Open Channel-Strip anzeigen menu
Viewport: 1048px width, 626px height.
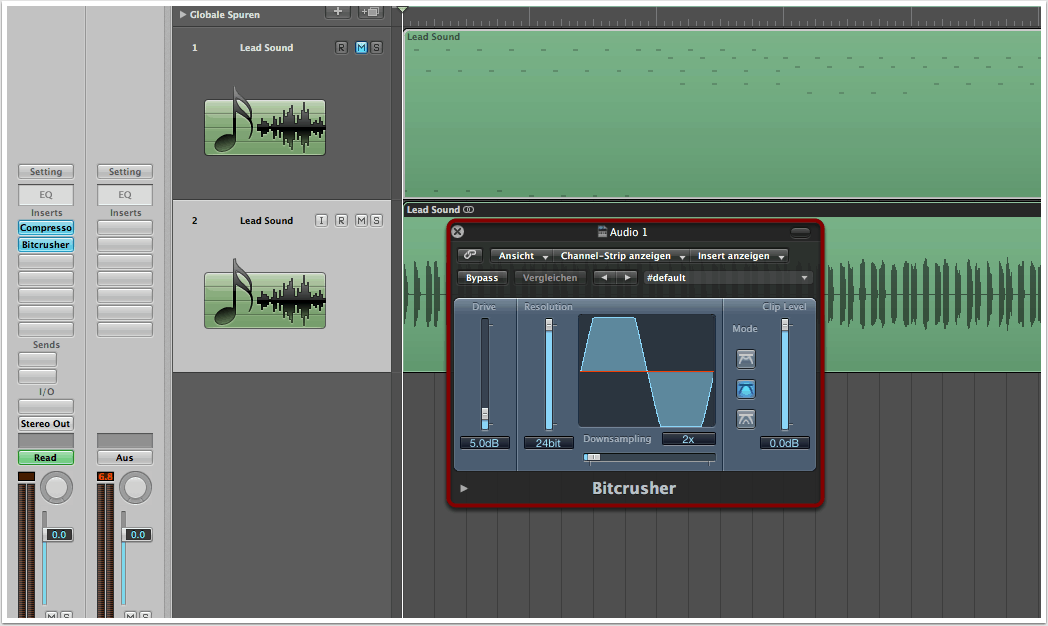click(621, 257)
